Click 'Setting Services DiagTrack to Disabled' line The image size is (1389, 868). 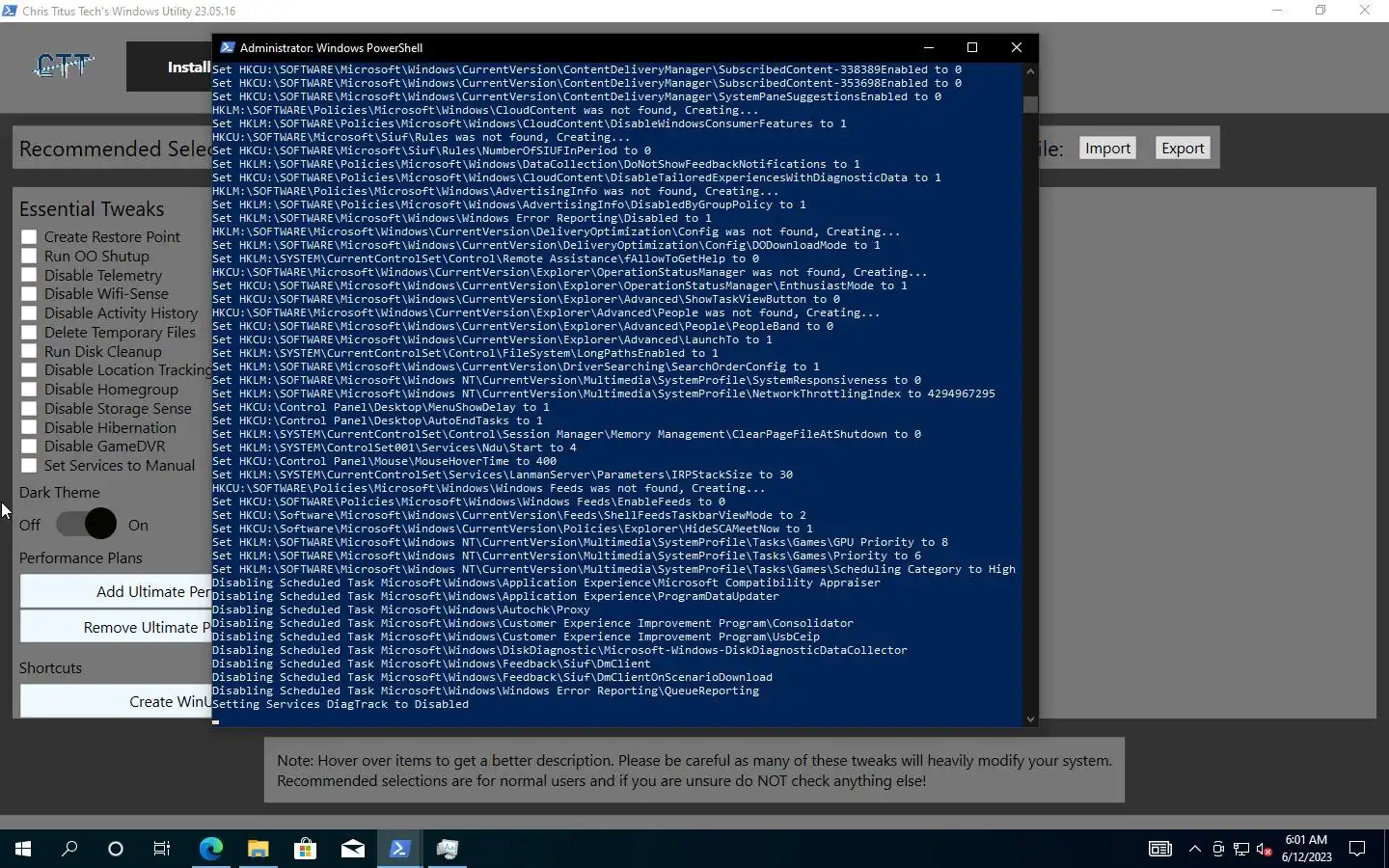tap(340, 704)
